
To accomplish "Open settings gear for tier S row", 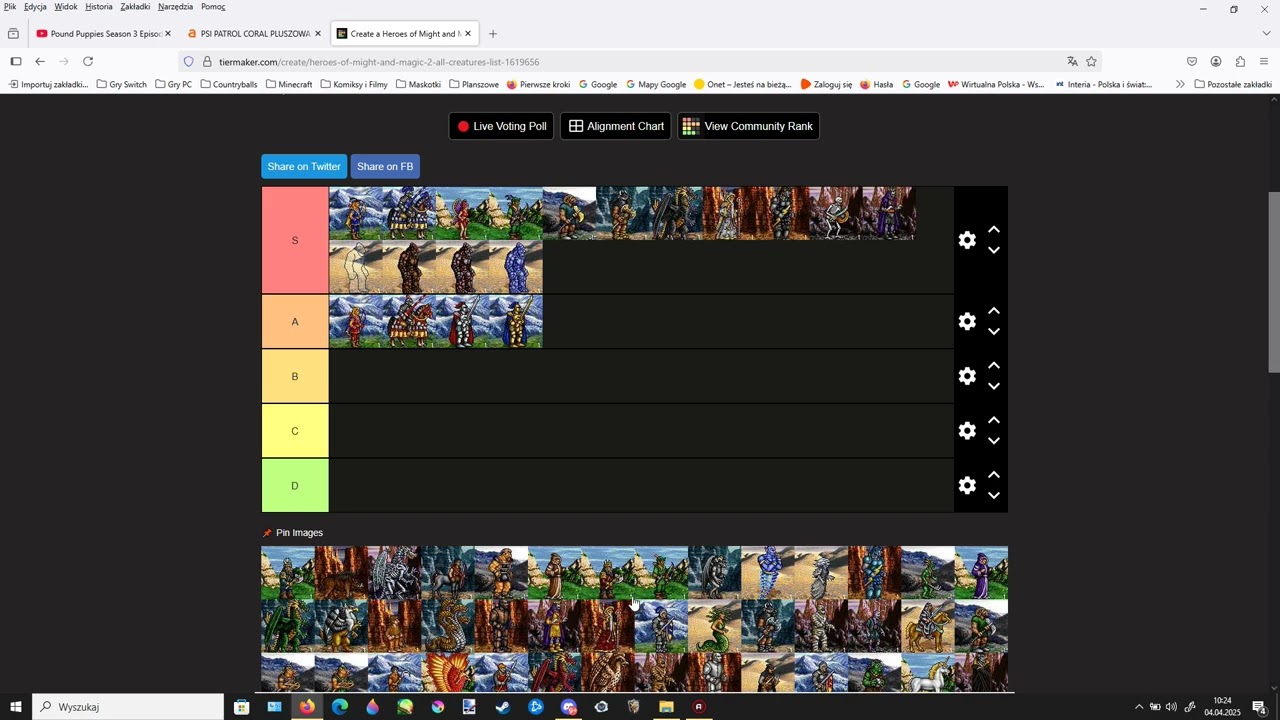I will tap(967, 240).
